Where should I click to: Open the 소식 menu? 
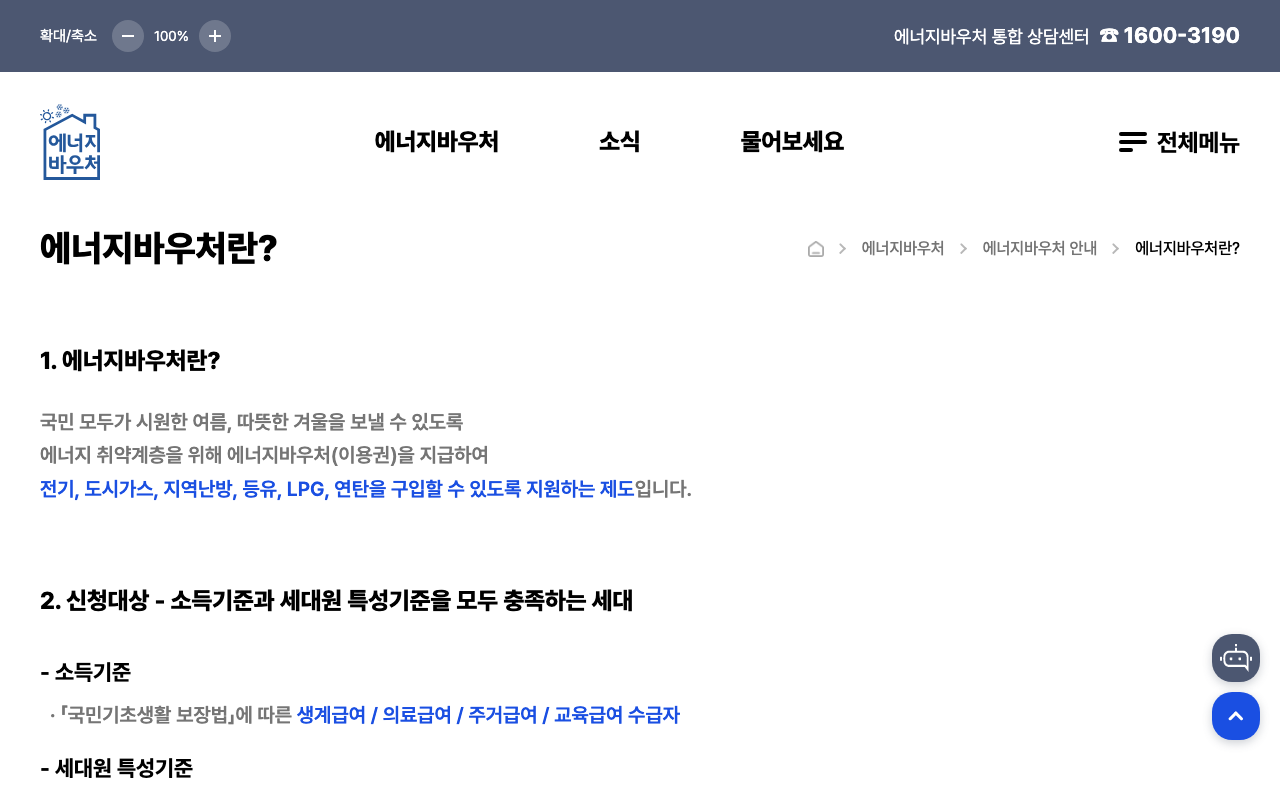click(x=620, y=141)
